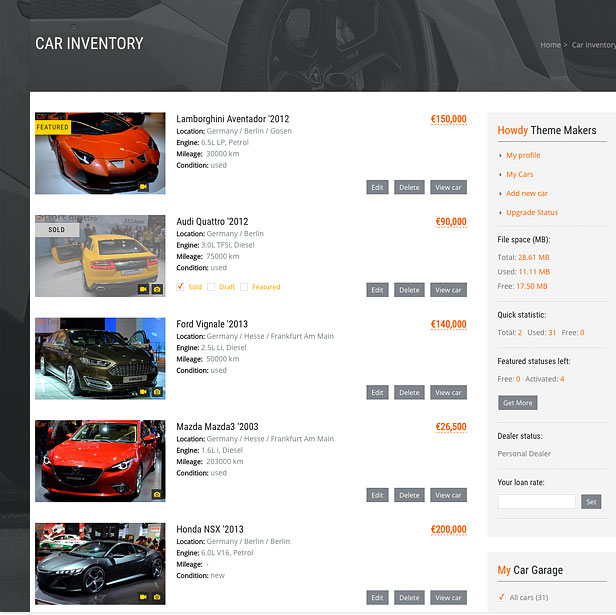Click video icon on Lamborghini Aventador thumbnail
Viewport: 616px width, 615px height.
tap(143, 186)
